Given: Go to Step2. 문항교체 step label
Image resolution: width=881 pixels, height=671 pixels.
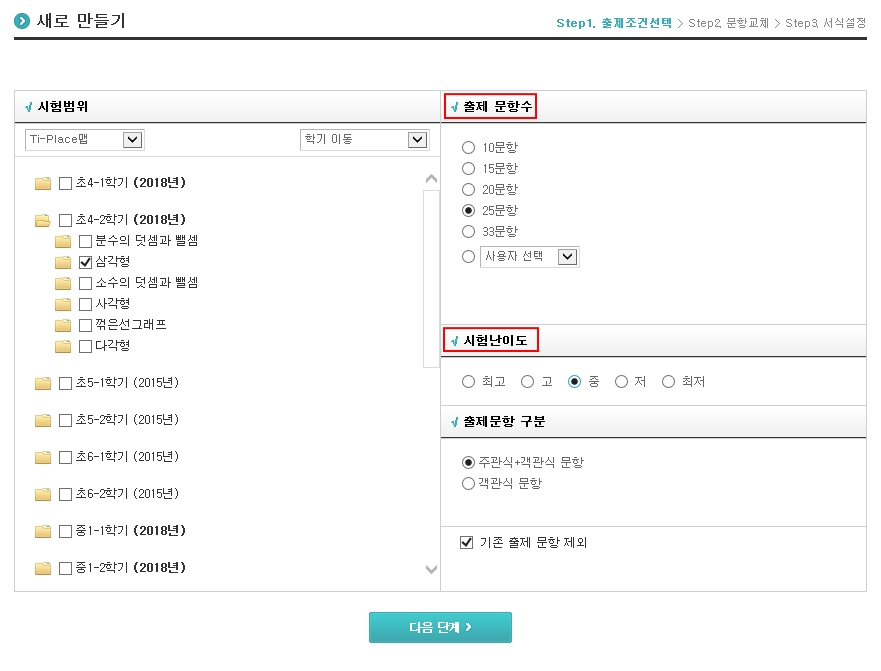Looking at the screenshot, I should (728, 23).
